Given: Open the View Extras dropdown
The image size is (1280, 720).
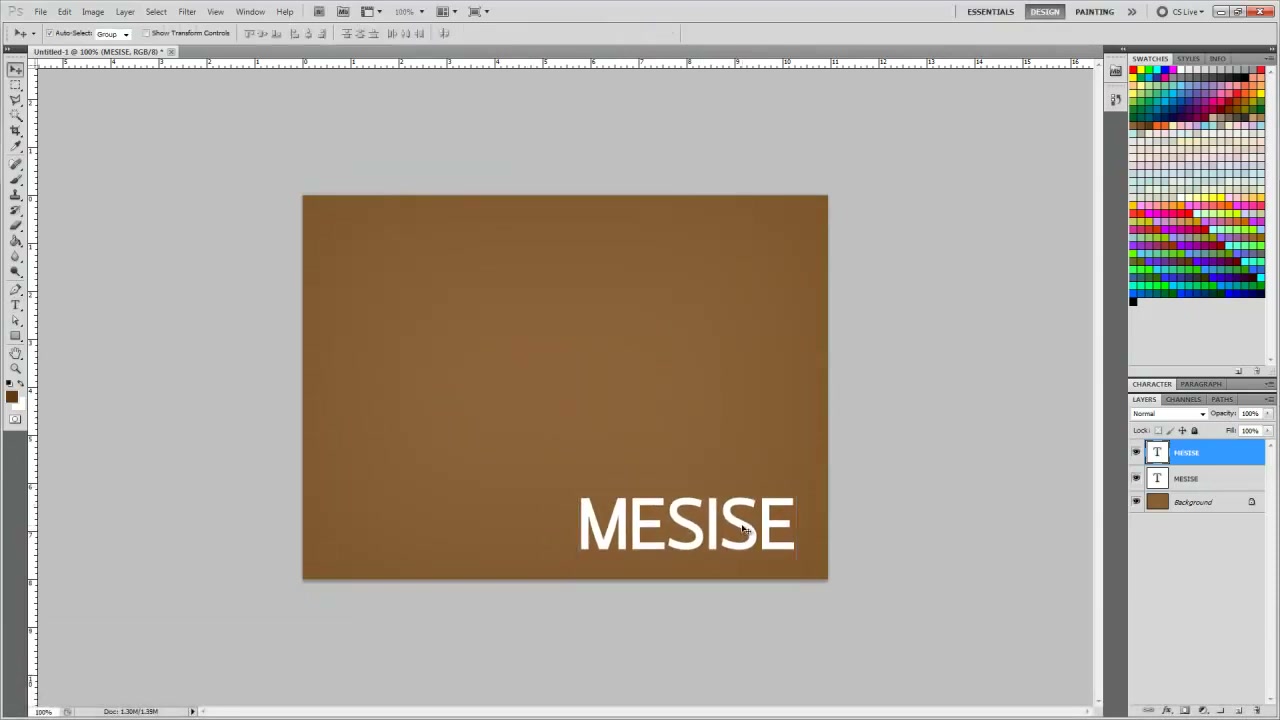Looking at the screenshot, I should [x=371, y=11].
